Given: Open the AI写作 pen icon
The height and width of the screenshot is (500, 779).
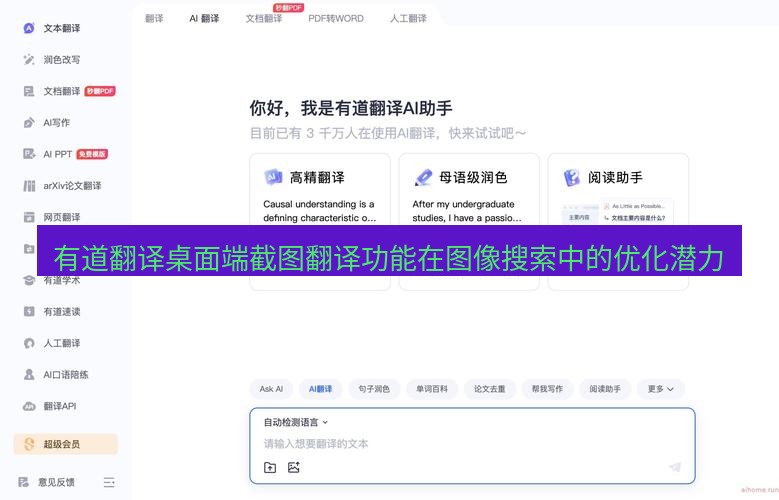Looking at the screenshot, I should tap(29, 123).
